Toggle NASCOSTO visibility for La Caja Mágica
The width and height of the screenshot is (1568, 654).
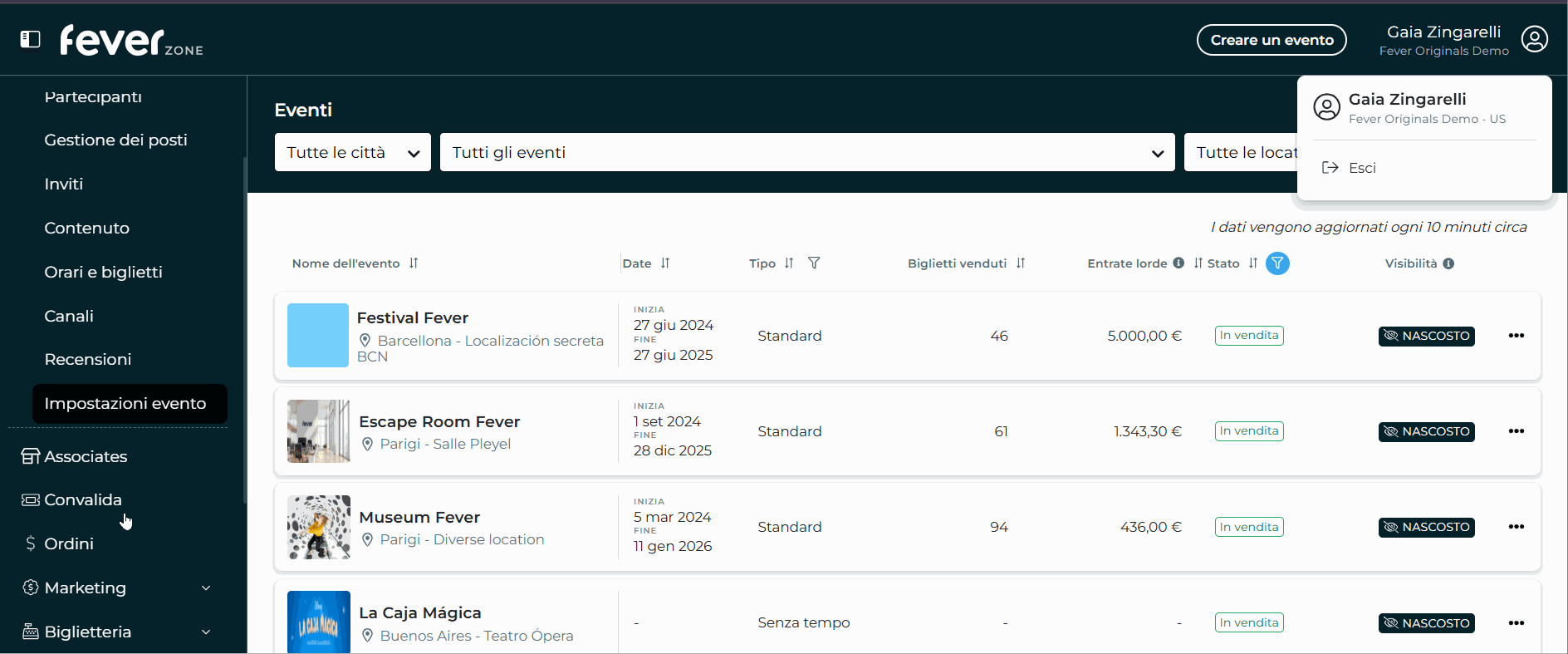[1426, 623]
